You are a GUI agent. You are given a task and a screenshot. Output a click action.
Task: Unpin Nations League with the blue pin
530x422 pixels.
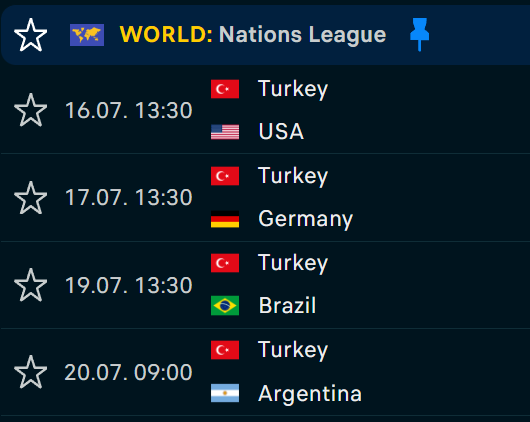coord(419,34)
